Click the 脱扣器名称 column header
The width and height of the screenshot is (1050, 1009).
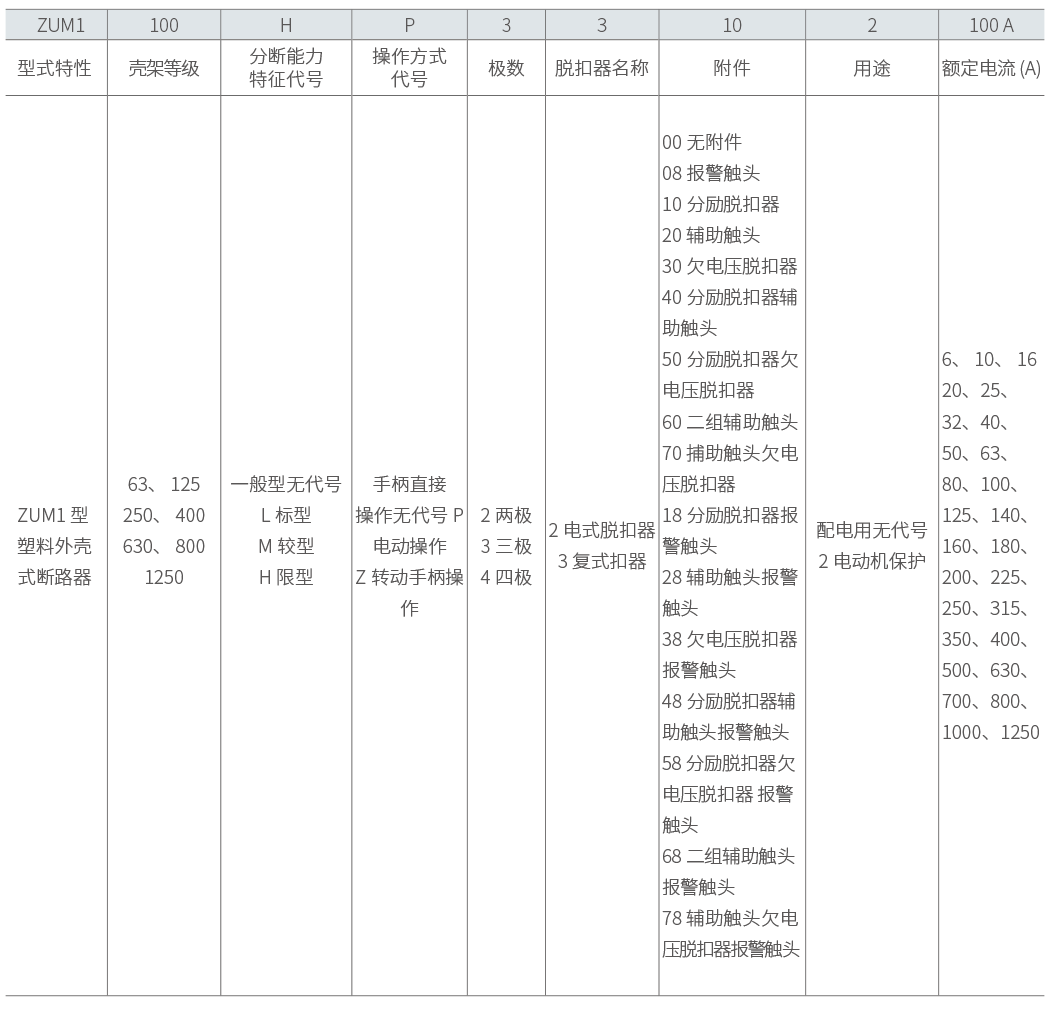click(602, 69)
